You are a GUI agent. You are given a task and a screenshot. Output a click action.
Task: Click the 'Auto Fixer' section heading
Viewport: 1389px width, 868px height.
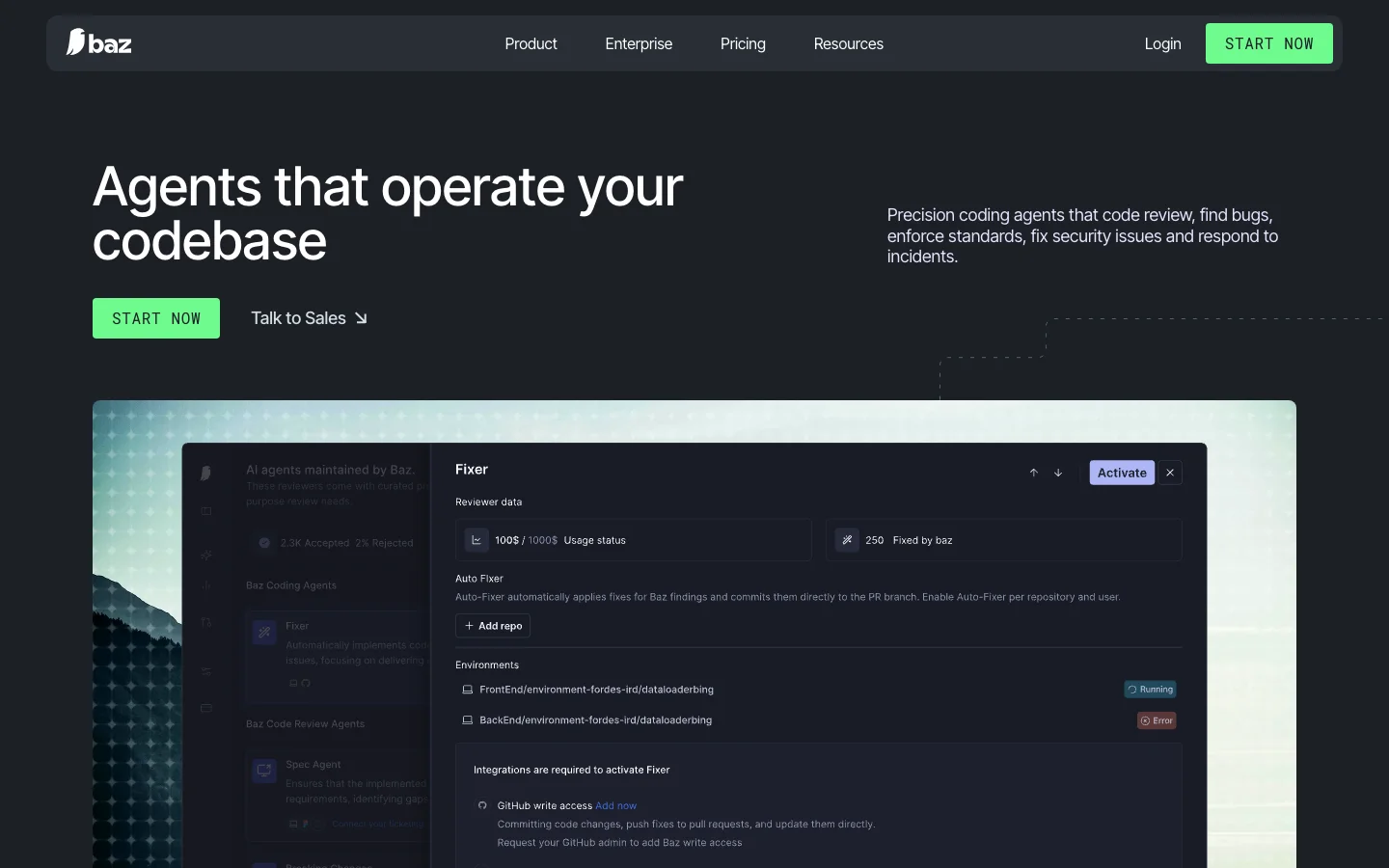[x=479, y=579]
